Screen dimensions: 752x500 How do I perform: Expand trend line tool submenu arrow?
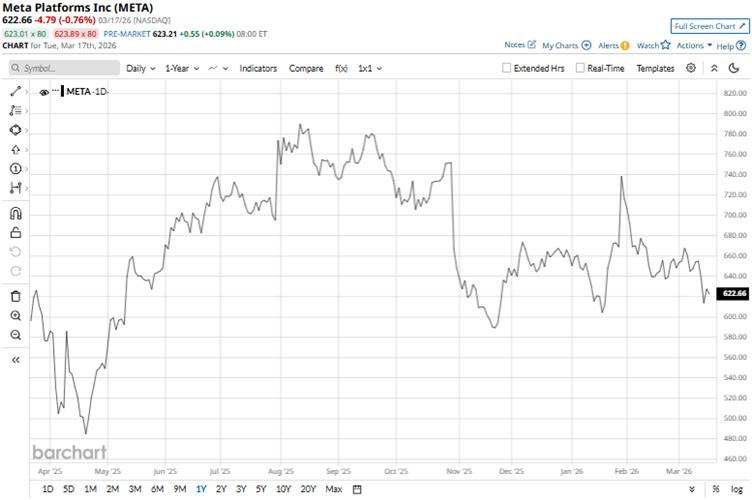coord(26,92)
